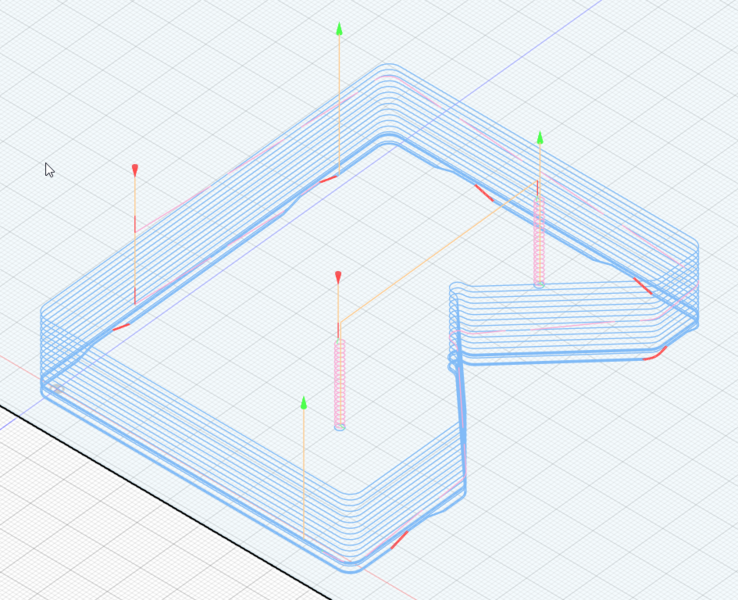The width and height of the screenshot is (738, 600).
Task: Select the bottom rounded corner of the toolpath
Action: tap(350, 567)
